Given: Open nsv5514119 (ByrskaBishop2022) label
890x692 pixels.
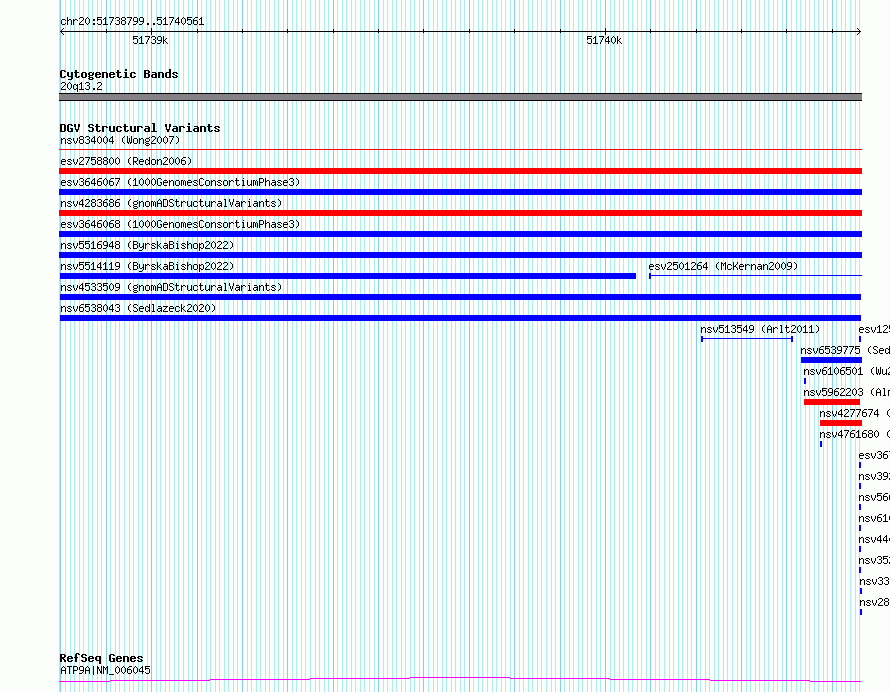Looking at the screenshot, I should coord(147,266).
